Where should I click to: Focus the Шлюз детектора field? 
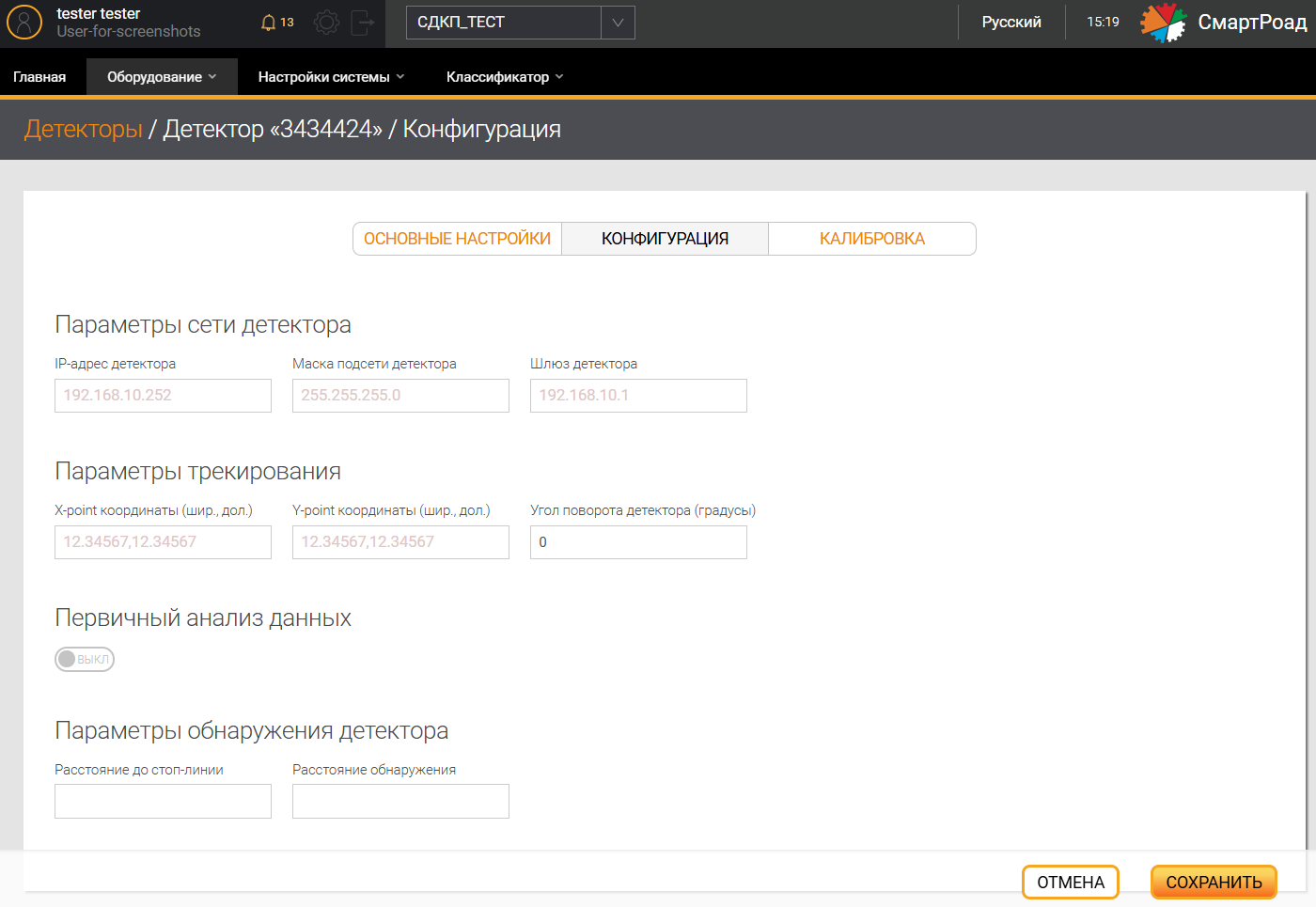(x=638, y=396)
